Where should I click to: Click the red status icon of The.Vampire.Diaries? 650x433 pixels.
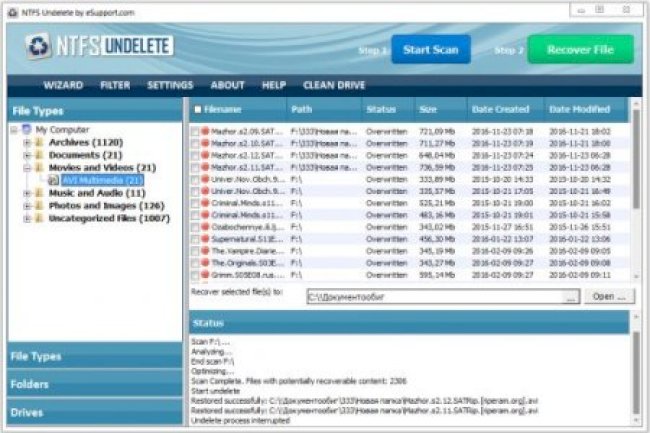(x=205, y=251)
